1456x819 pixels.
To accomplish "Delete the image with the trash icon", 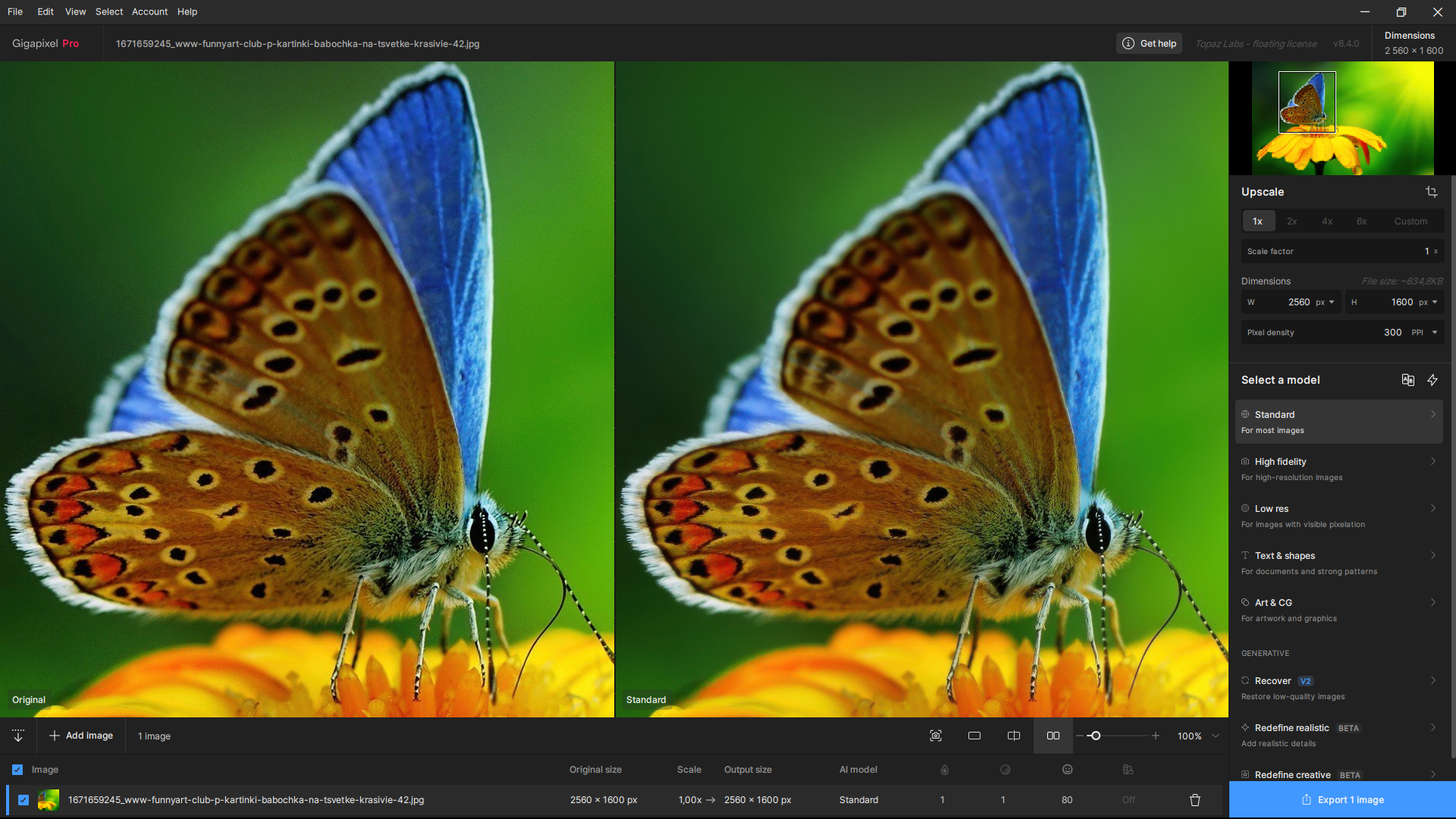I will click(x=1195, y=800).
